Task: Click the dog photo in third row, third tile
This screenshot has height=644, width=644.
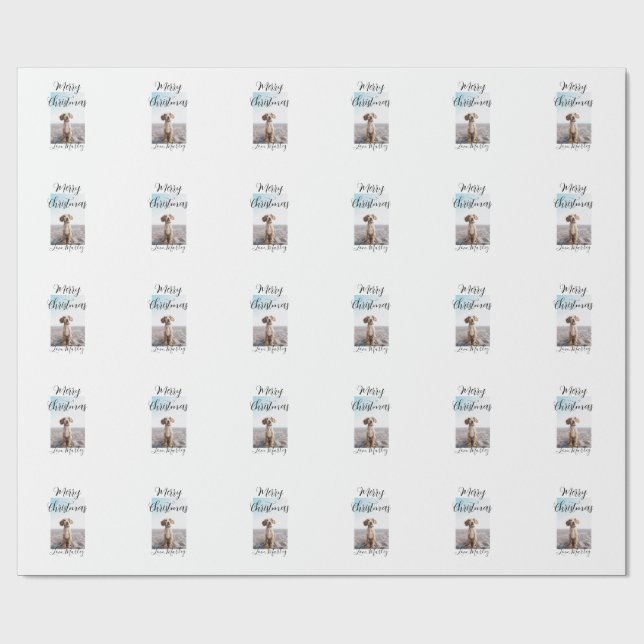Action: 268,327
